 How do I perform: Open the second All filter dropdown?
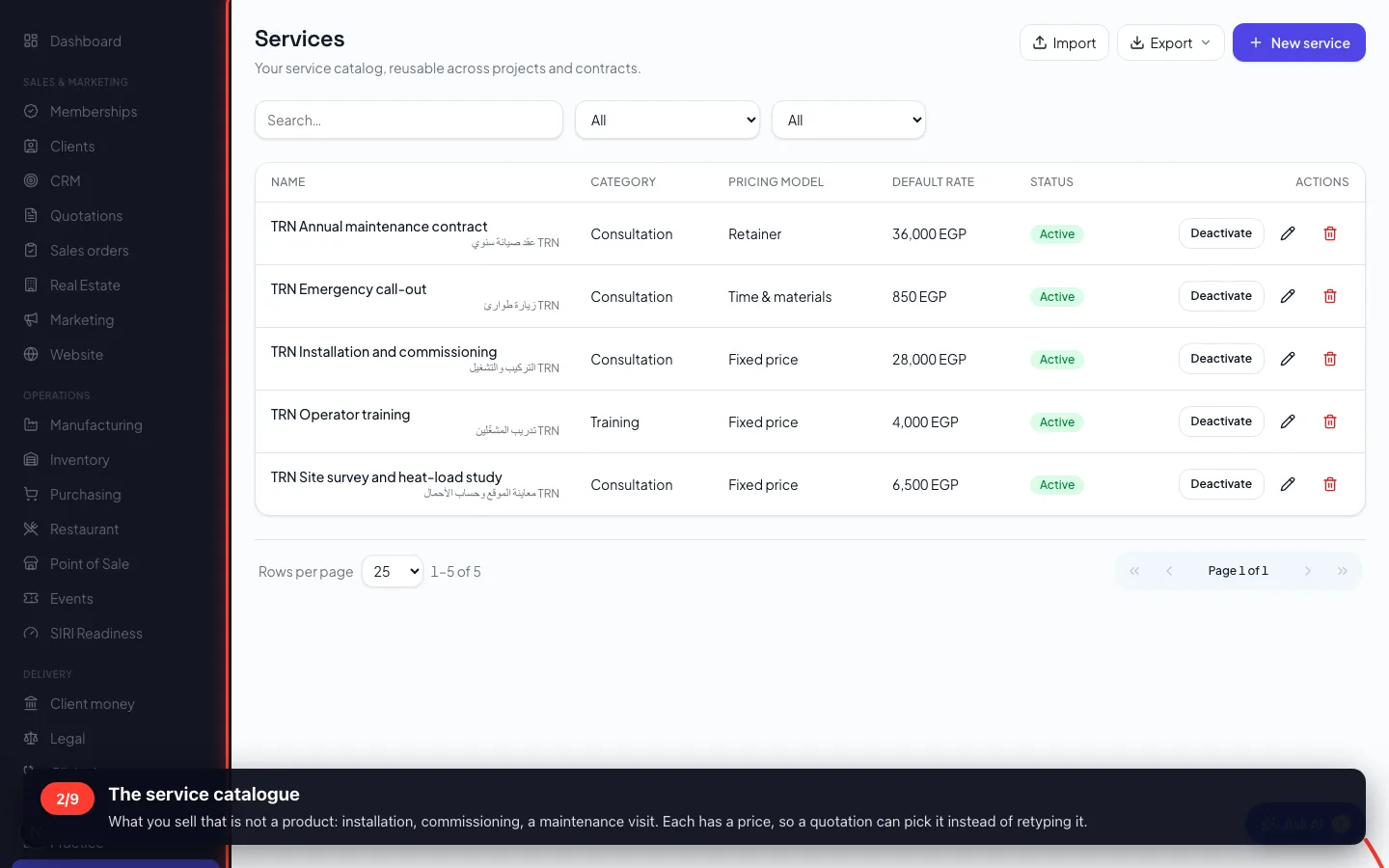tap(849, 121)
